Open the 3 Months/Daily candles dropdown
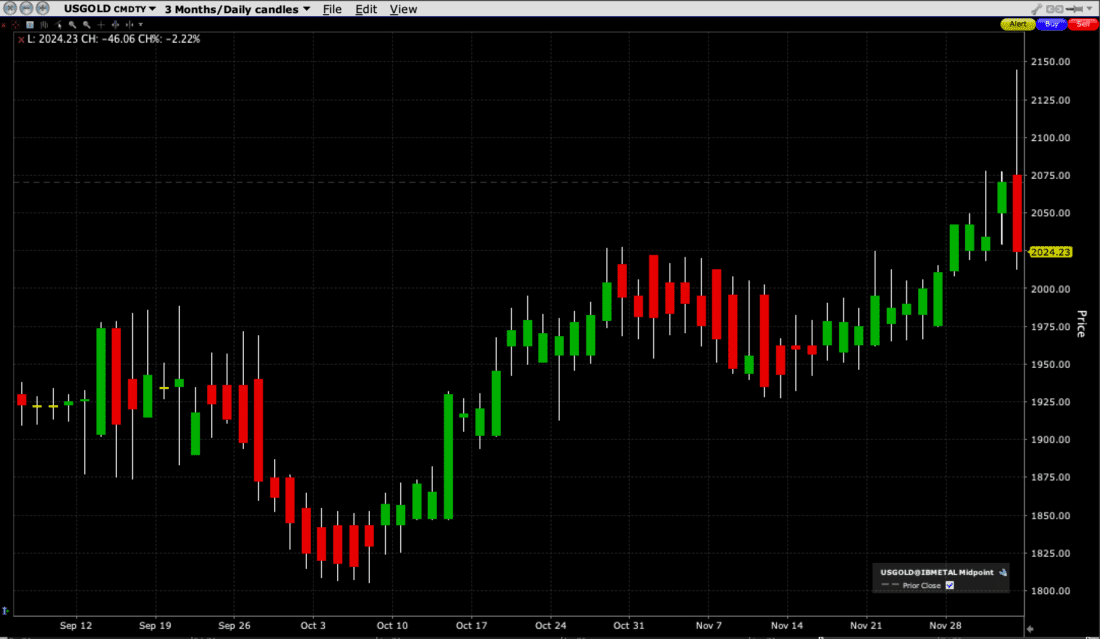Viewport: 1100px width, 639px height. [x=237, y=9]
